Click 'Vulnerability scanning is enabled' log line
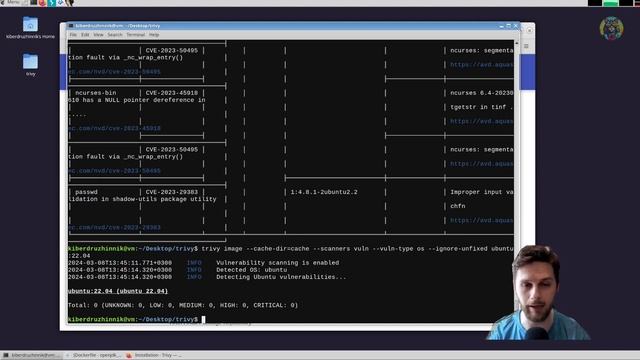Viewport: 640px width, 360px height. (278, 263)
